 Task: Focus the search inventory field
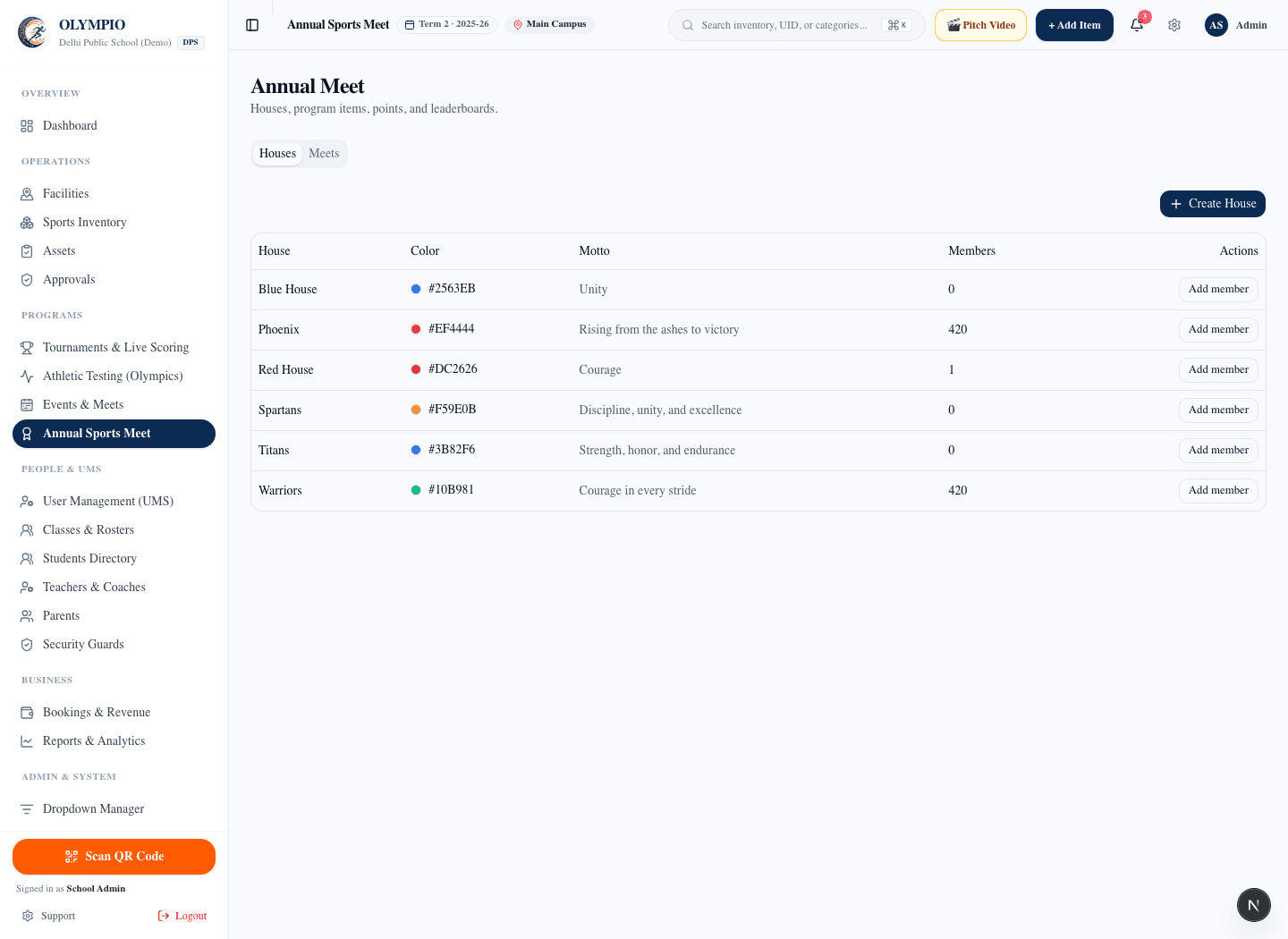pos(796,25)
